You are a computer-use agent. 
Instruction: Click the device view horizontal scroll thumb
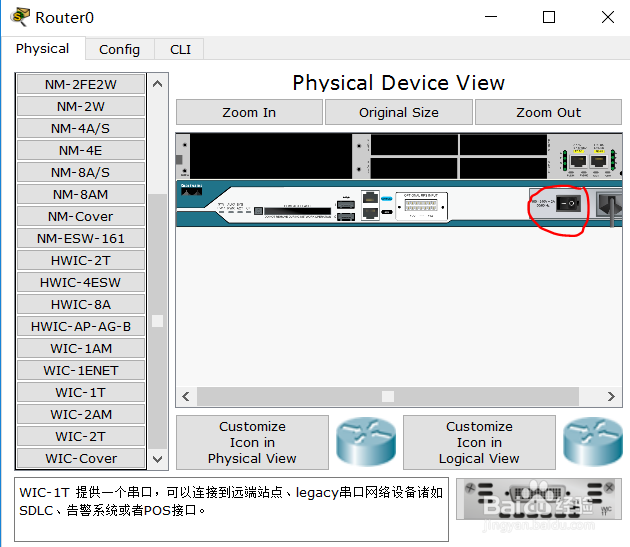388,397
